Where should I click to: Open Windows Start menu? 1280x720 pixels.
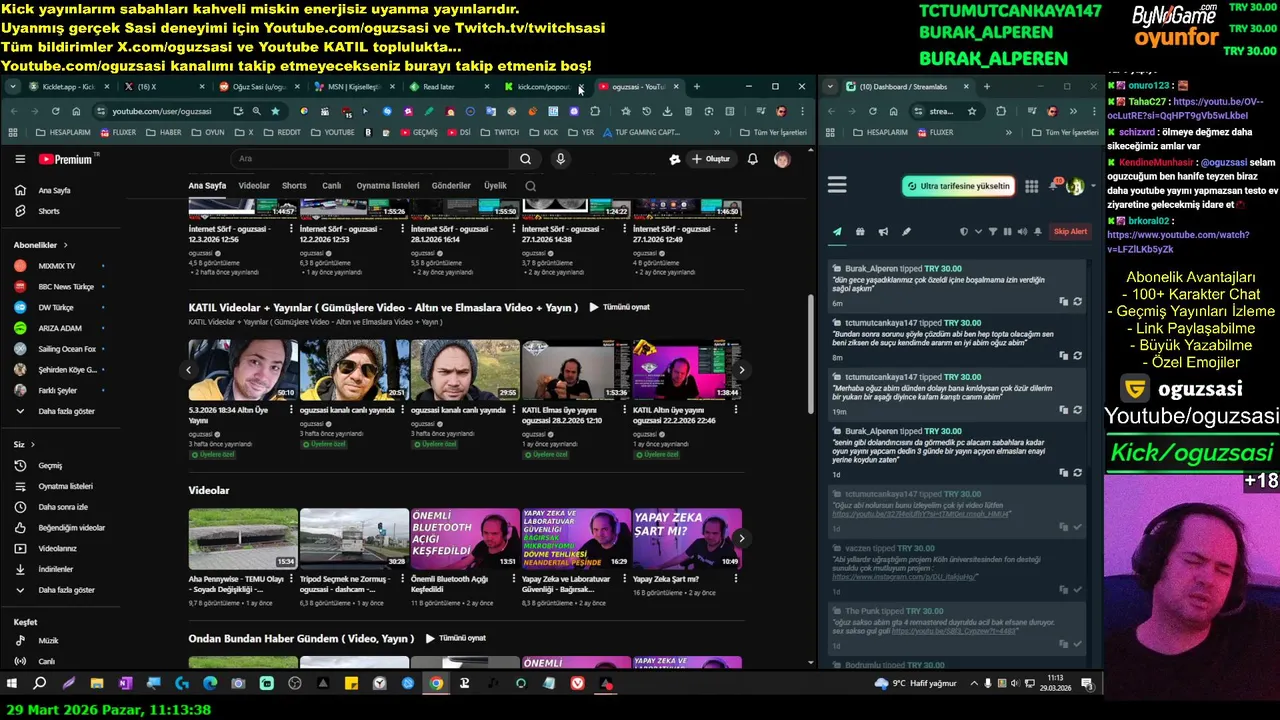(12, 683)
